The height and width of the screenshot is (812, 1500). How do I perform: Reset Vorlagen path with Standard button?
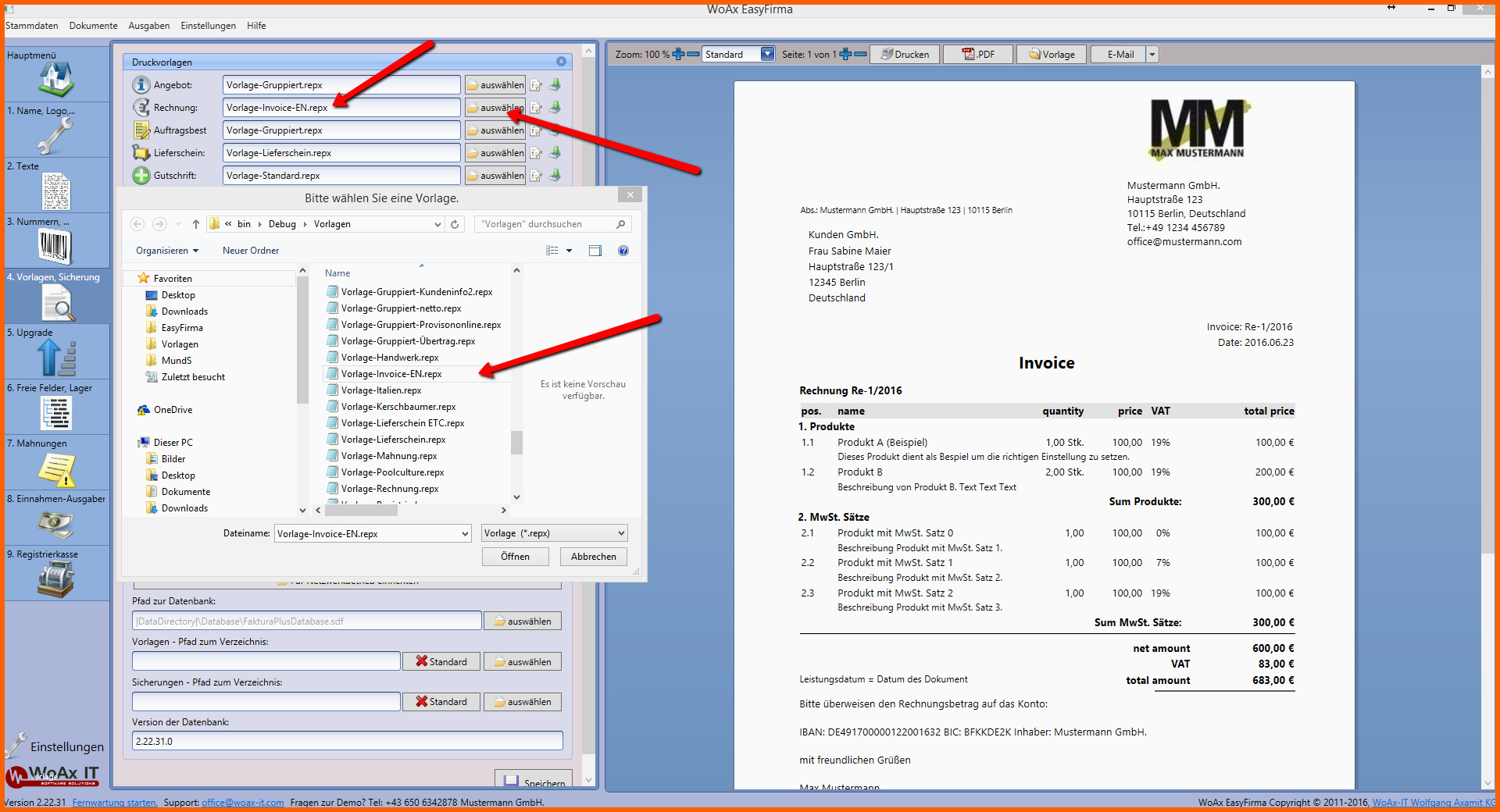441,661
